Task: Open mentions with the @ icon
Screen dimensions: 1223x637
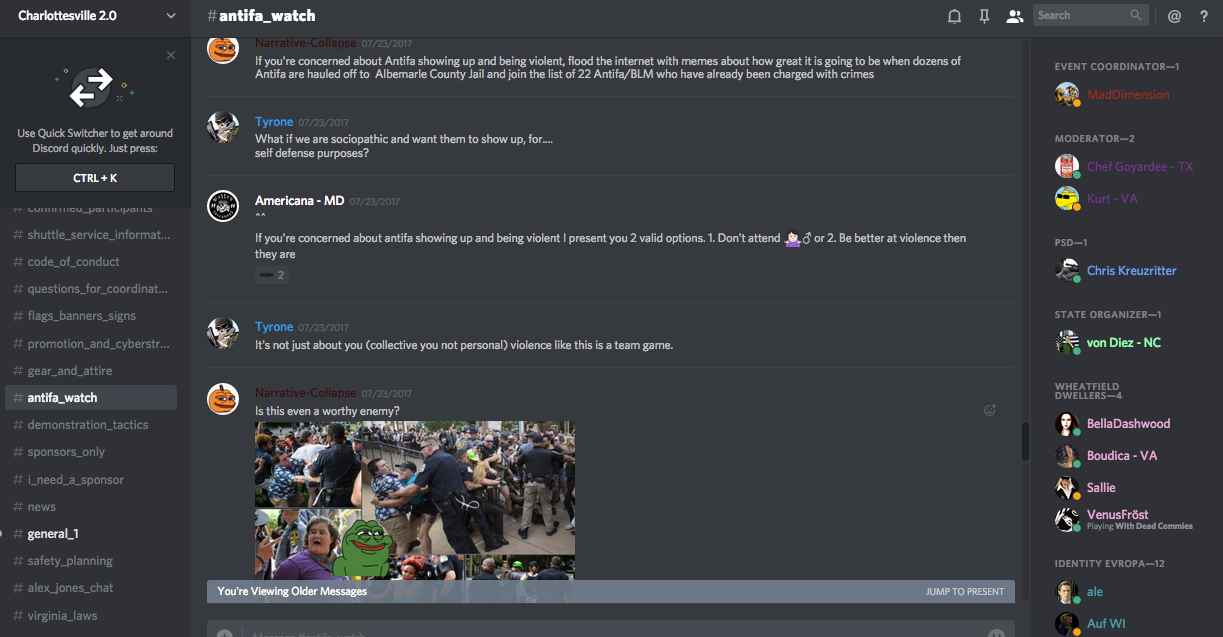Action: tap(1175, 15)
